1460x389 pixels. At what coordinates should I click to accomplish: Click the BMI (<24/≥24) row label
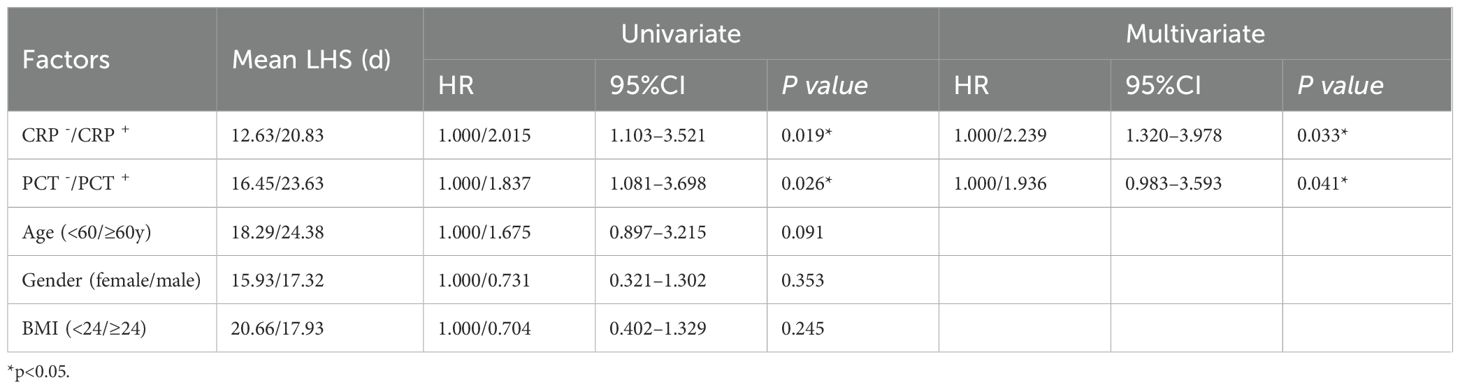tap(80, 327)
